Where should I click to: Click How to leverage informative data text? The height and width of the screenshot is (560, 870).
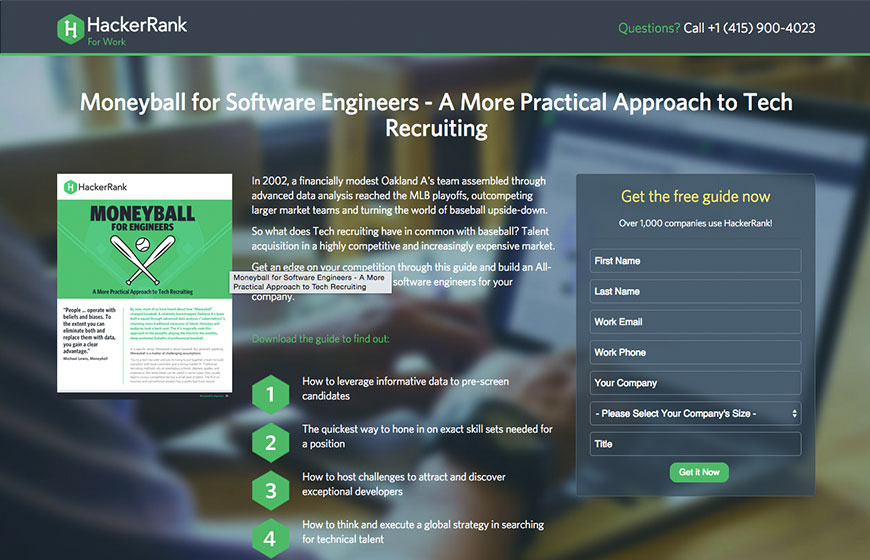pyautogui.click(x=405, y=389)
